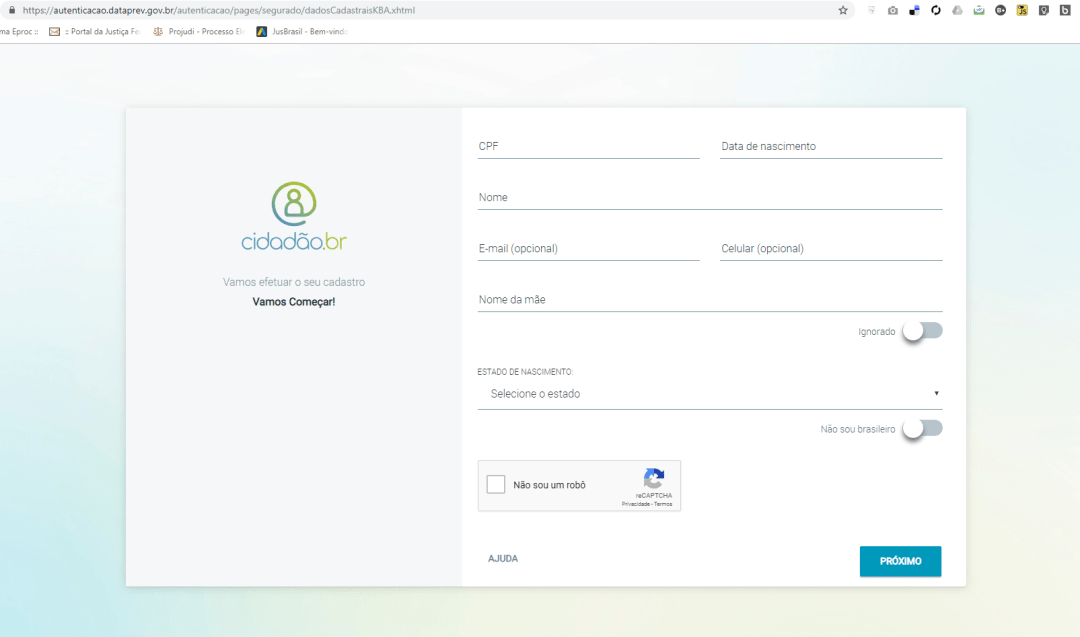Viewport: 1080px width, 637px height.
Task: Click the yellow JS extension icon
Action: (1022, 10)
